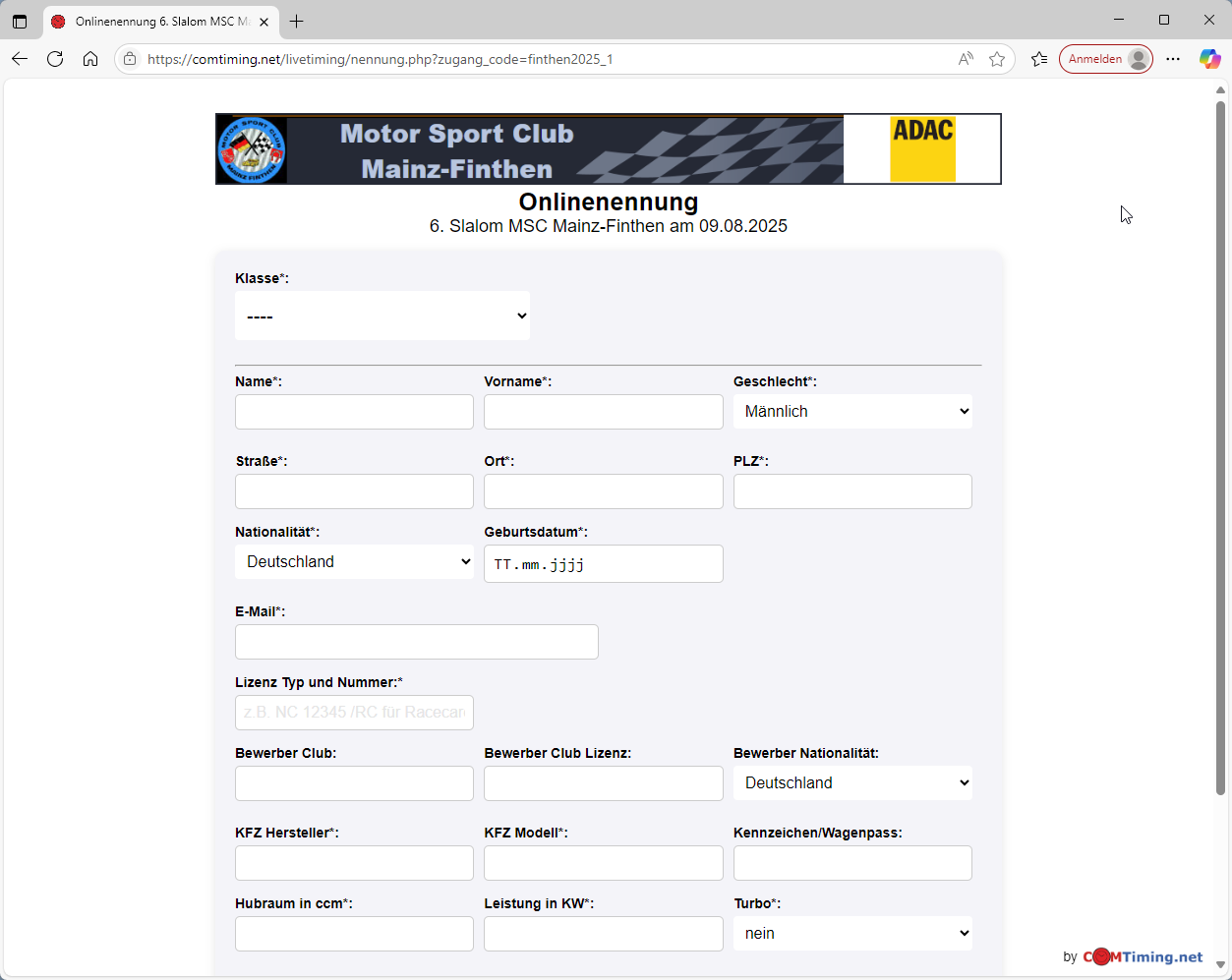This screenshot has height=980, width=1232.
Task: Click the page vertical scrollbar thumb
Action: [1220, 447]
